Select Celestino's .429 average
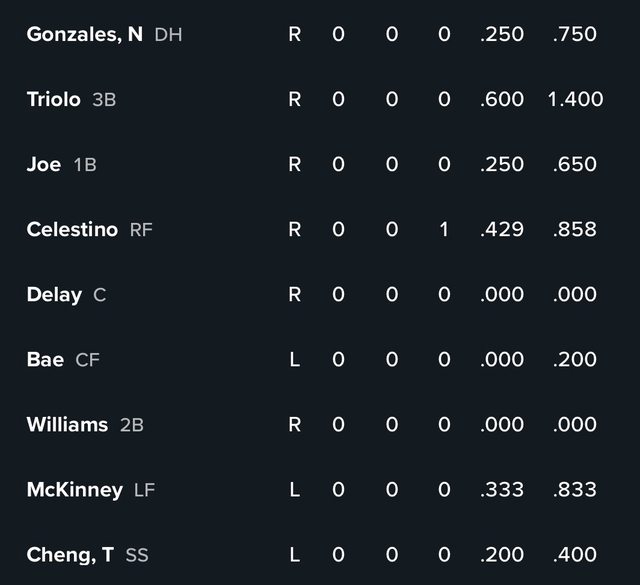Image resolution: width=640 pixels, height=585 pixels. click(501, 230)
